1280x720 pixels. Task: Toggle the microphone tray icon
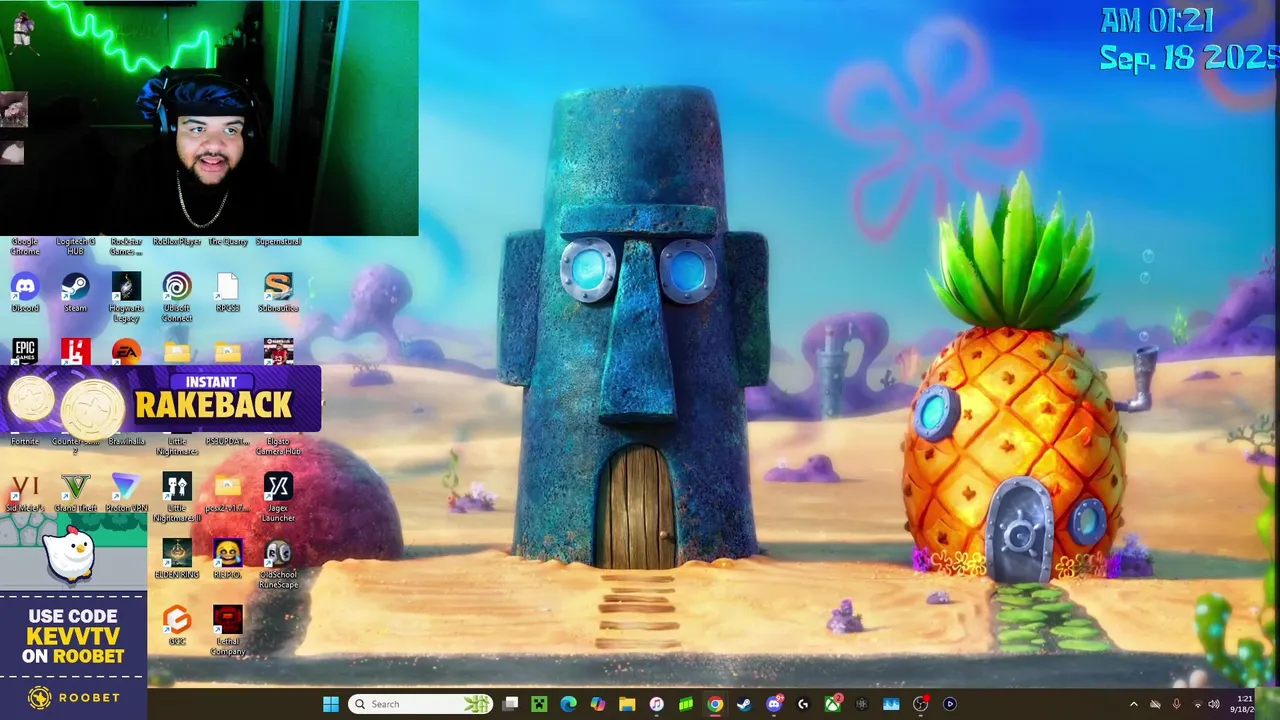pos(1176,704)
